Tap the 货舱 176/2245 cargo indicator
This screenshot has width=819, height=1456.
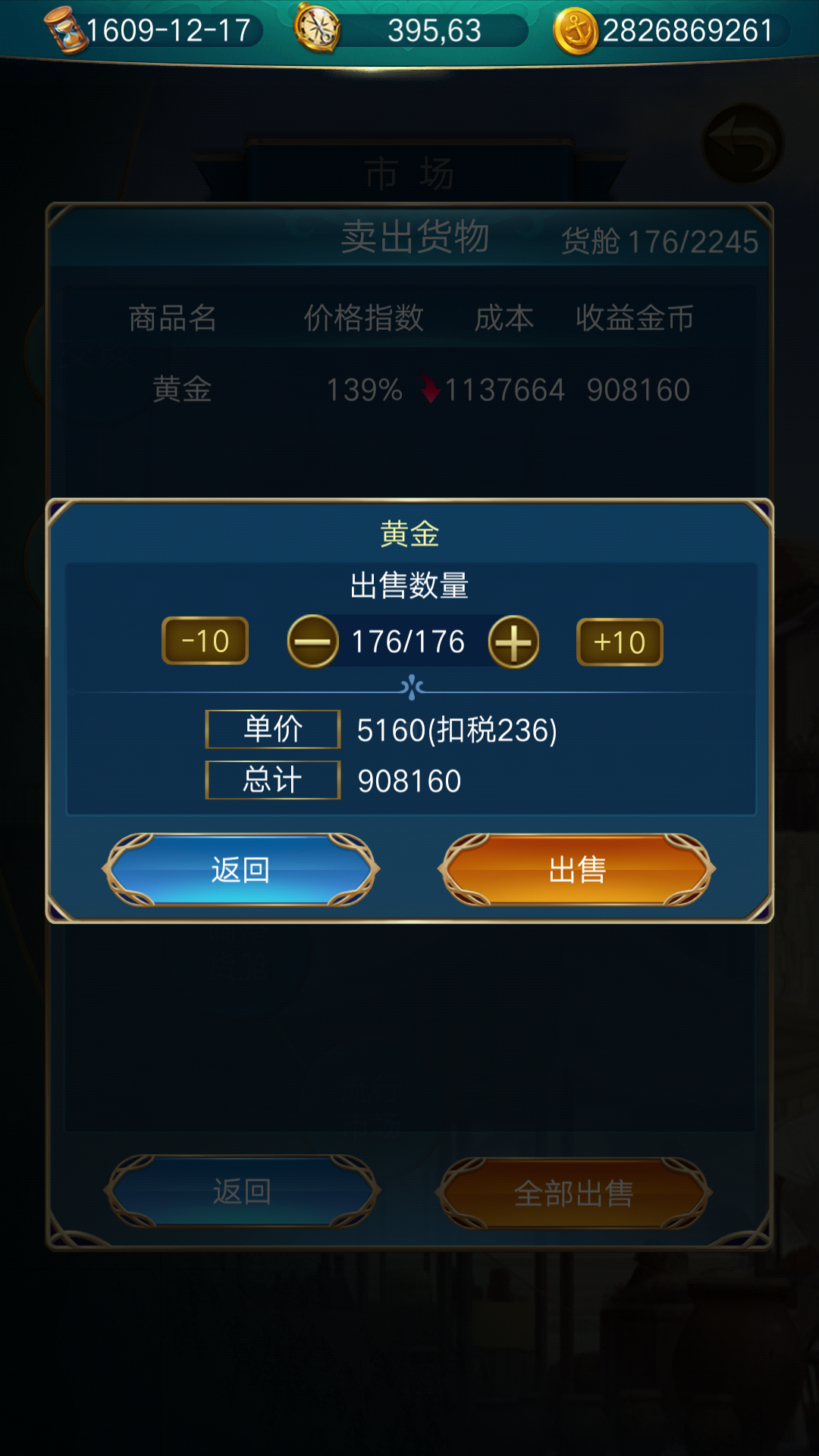659,242
